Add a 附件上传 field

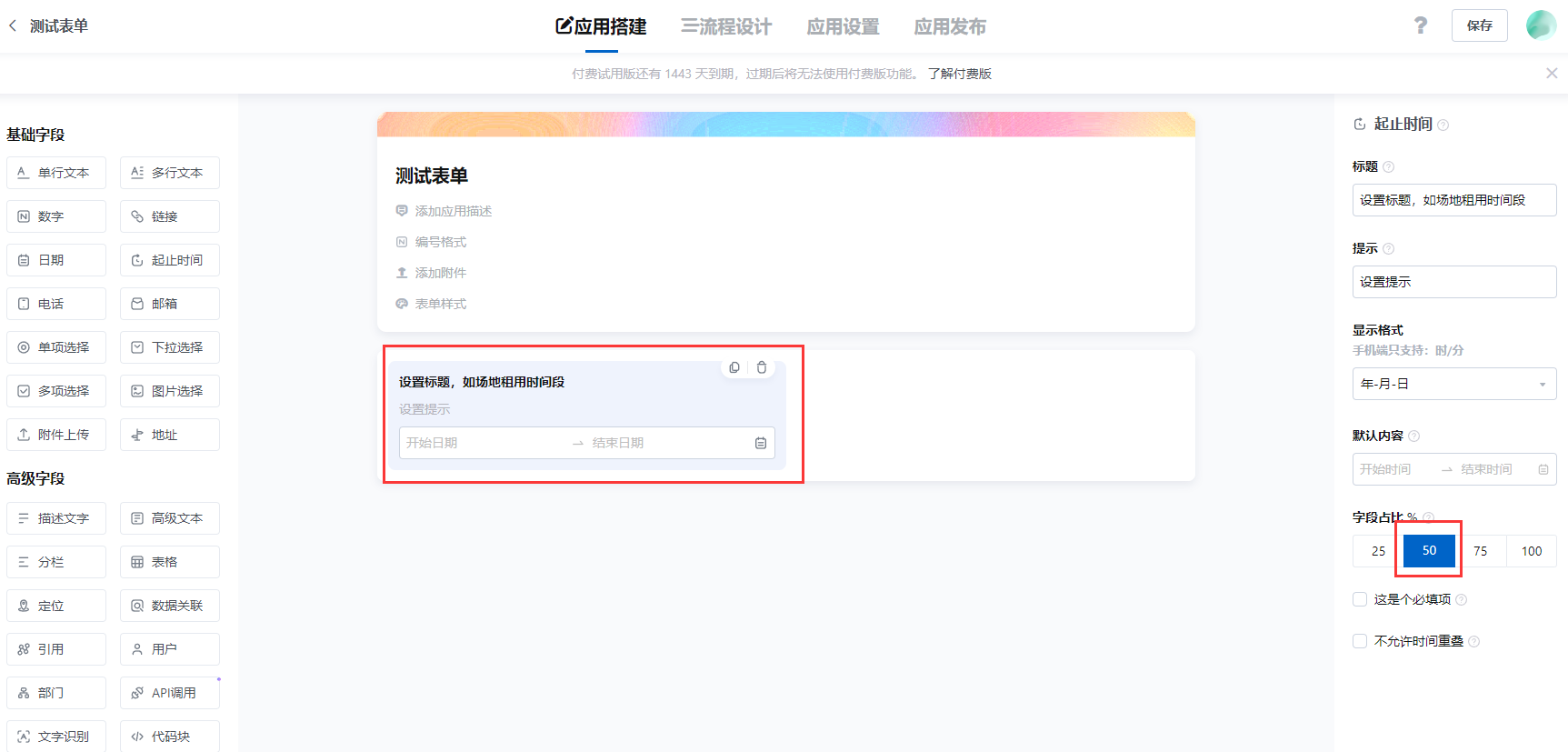[x=56, y=435]
